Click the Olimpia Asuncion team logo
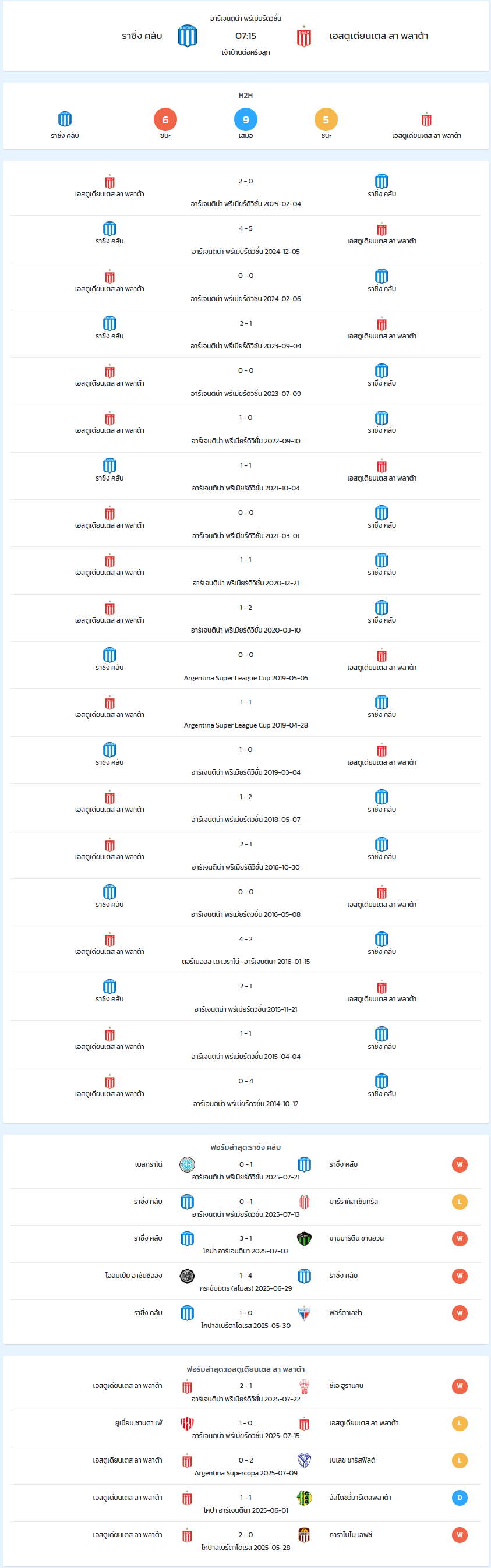 click(188, 1275)
